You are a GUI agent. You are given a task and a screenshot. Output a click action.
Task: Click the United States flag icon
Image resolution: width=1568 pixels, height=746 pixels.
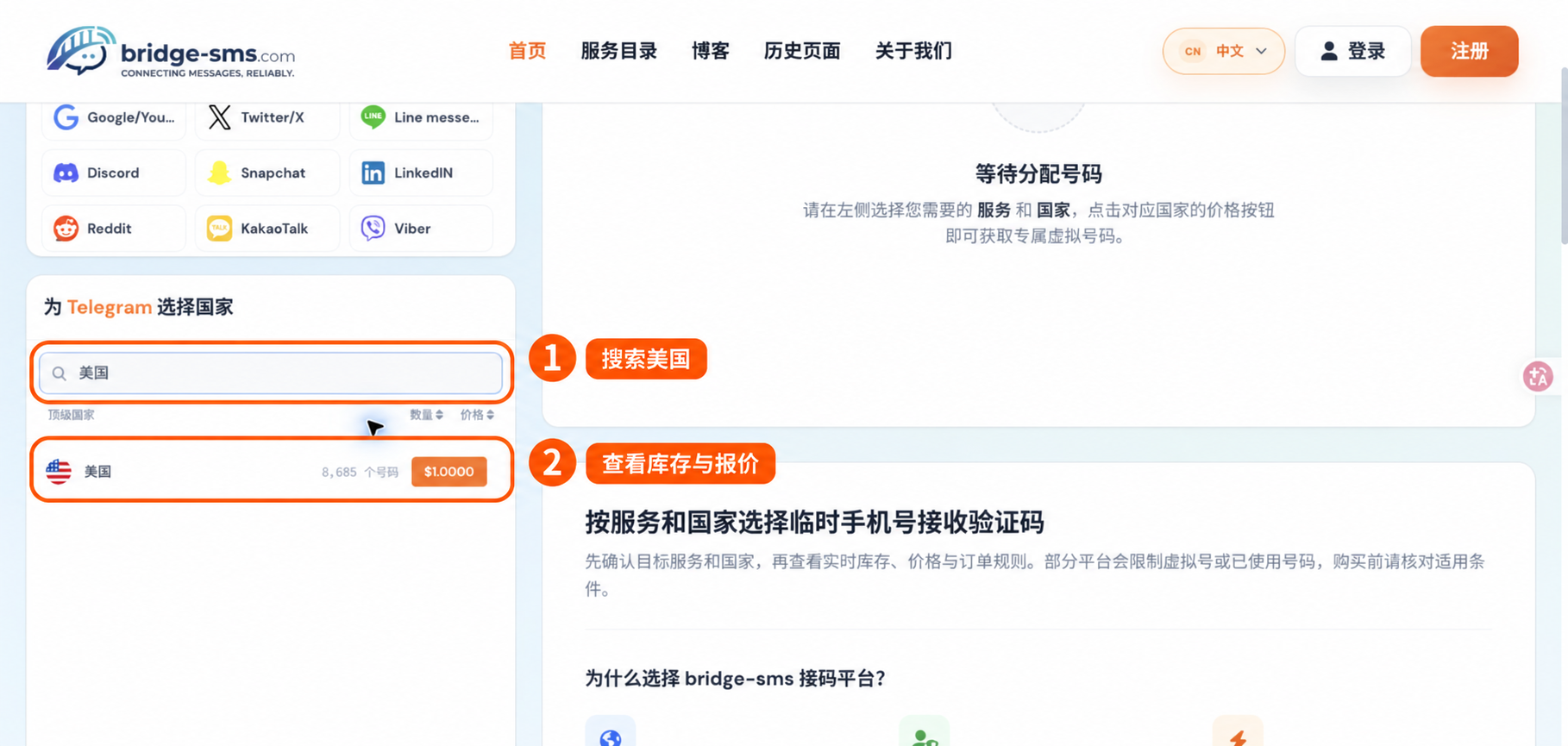pyautogui.click(x=59, y=472)
